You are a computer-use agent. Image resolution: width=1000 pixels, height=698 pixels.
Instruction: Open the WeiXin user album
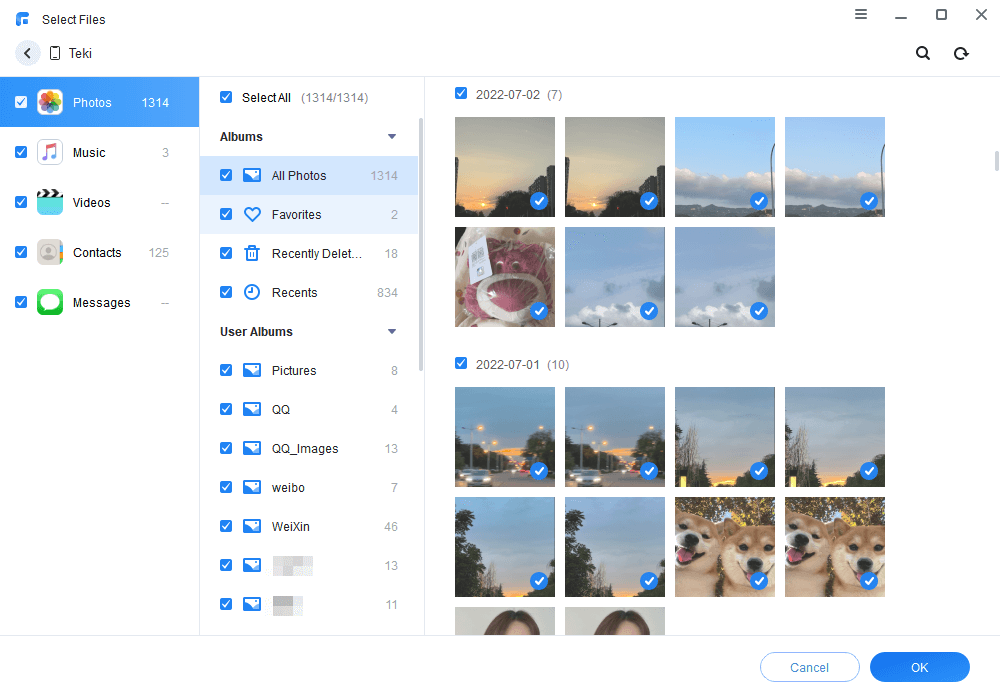pyautogui.click(x=291, y=526)
